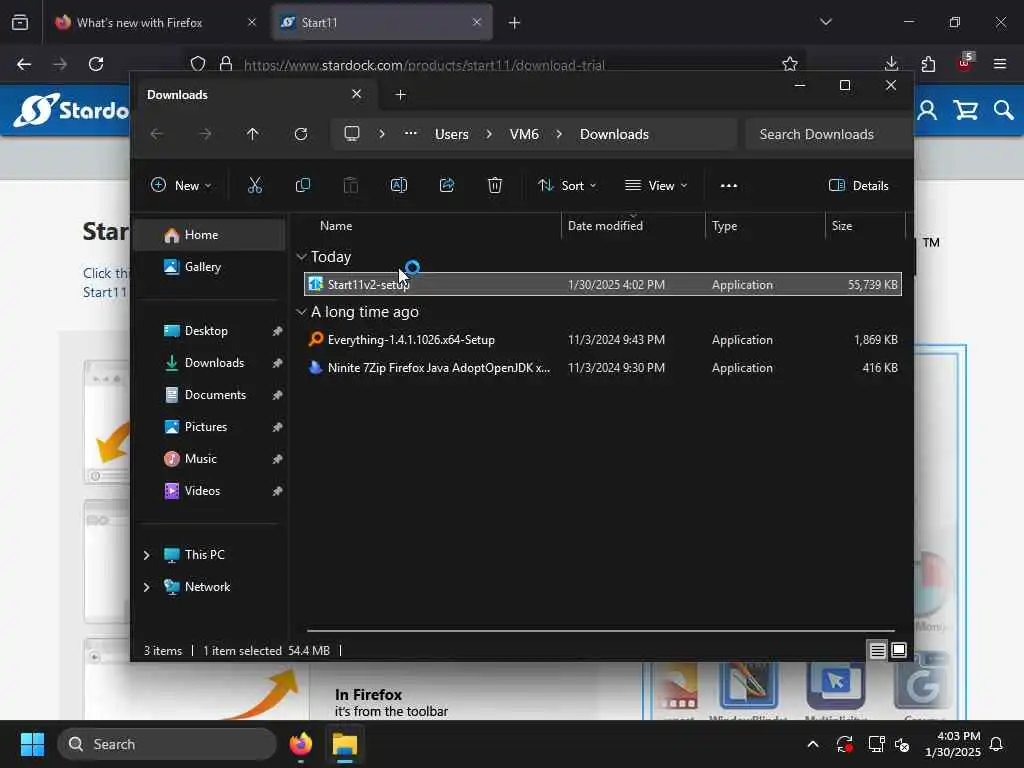Expand chevron after Users in breadcrumb
Screen dimensions: 1024x768
pyautogui.click(x=489, y=134)
